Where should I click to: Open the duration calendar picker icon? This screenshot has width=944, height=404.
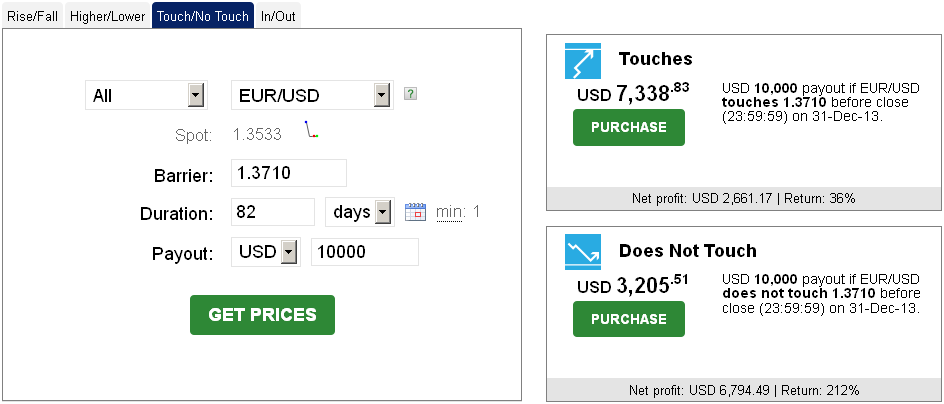pos(415,212)
